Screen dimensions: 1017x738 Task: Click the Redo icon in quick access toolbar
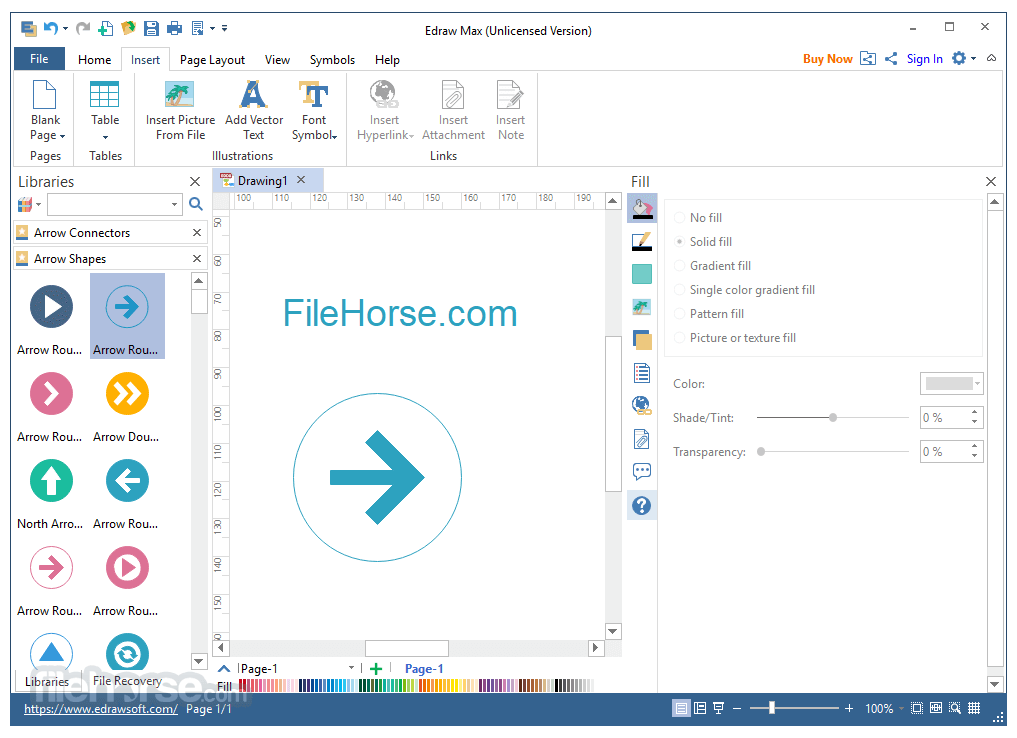pyautogui.click(x=82, y=28)
